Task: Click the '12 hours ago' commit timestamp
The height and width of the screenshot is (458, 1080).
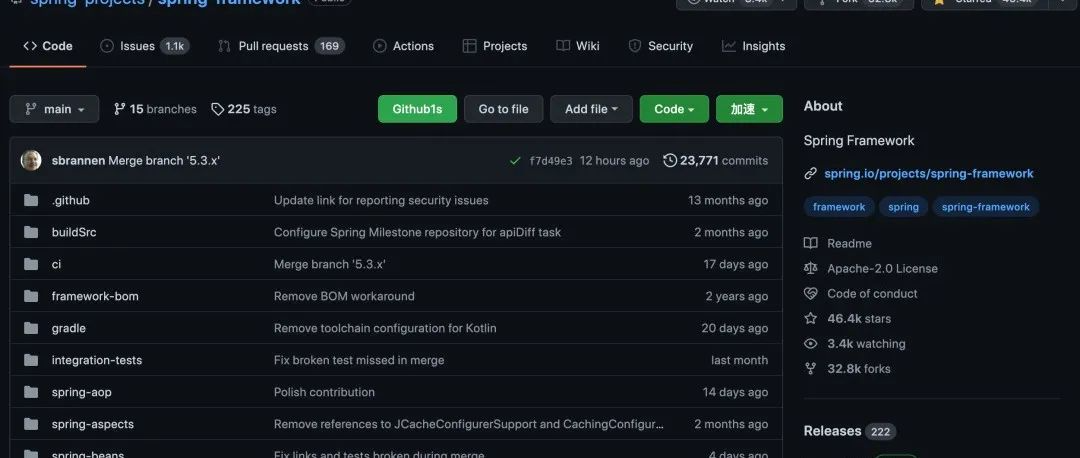Action: [614, 160]
